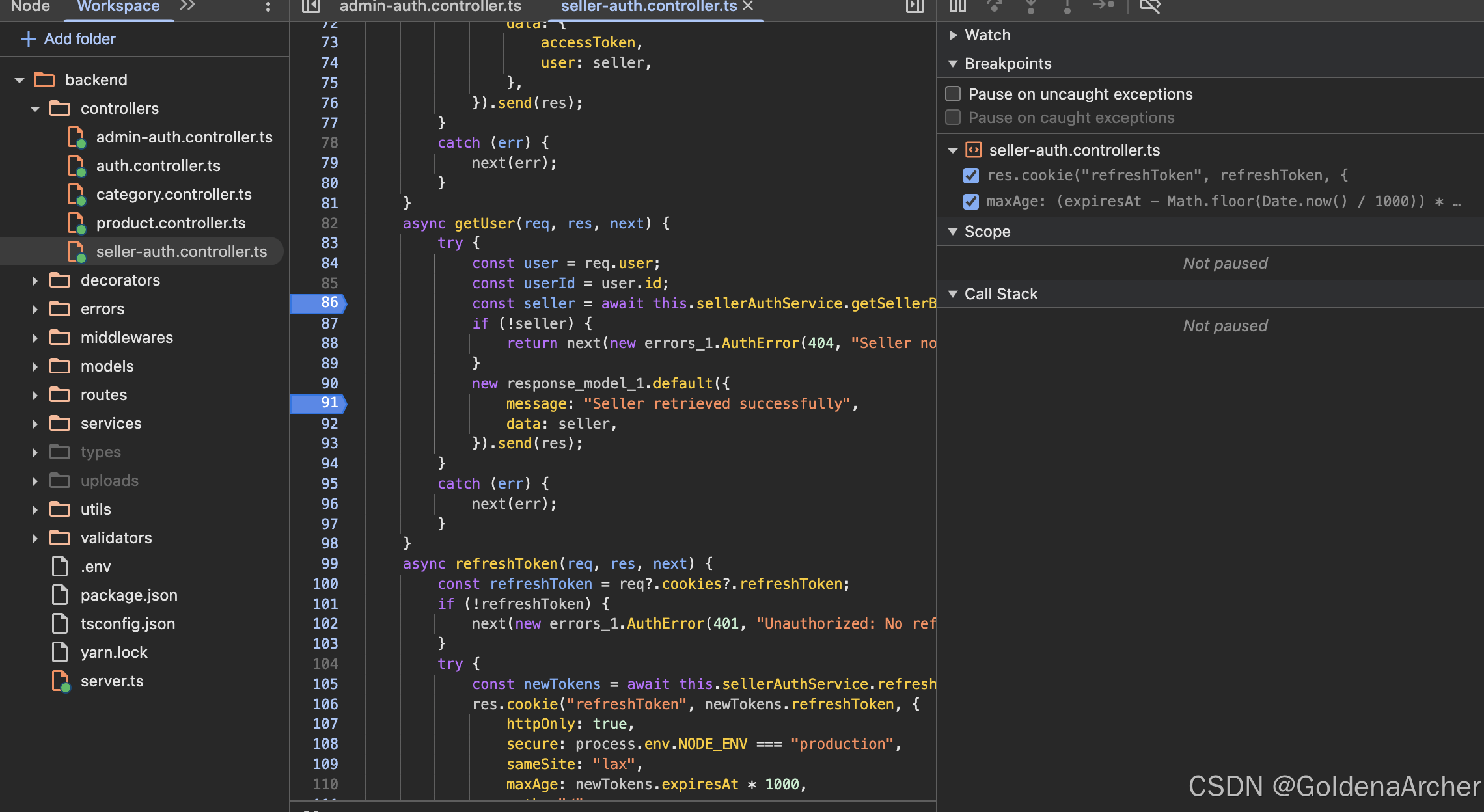Switch to admin-auth.controller.ts tab

pos(430,7)
